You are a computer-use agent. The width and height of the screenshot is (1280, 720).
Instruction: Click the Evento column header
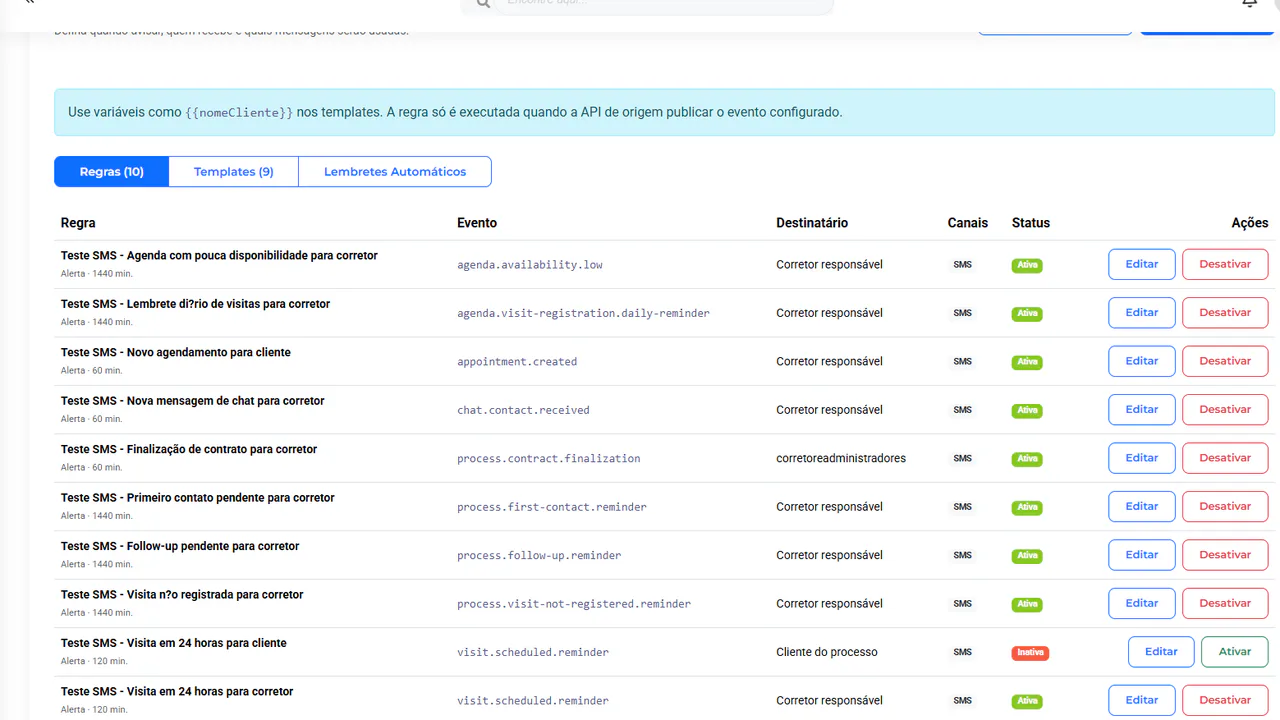[477, 223]
